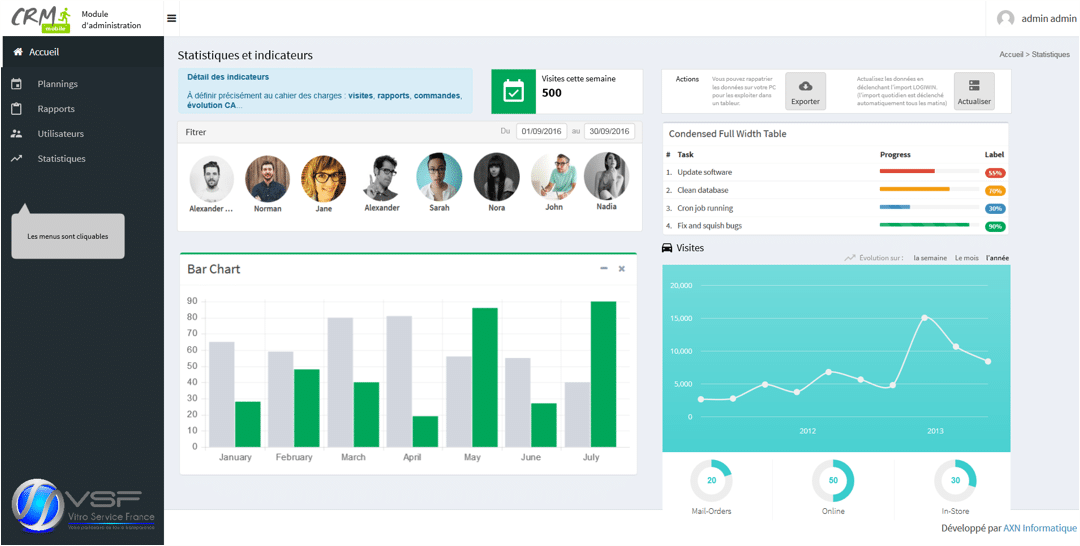Select Alexander's avatar with glasses

click(x=382, y=178)
